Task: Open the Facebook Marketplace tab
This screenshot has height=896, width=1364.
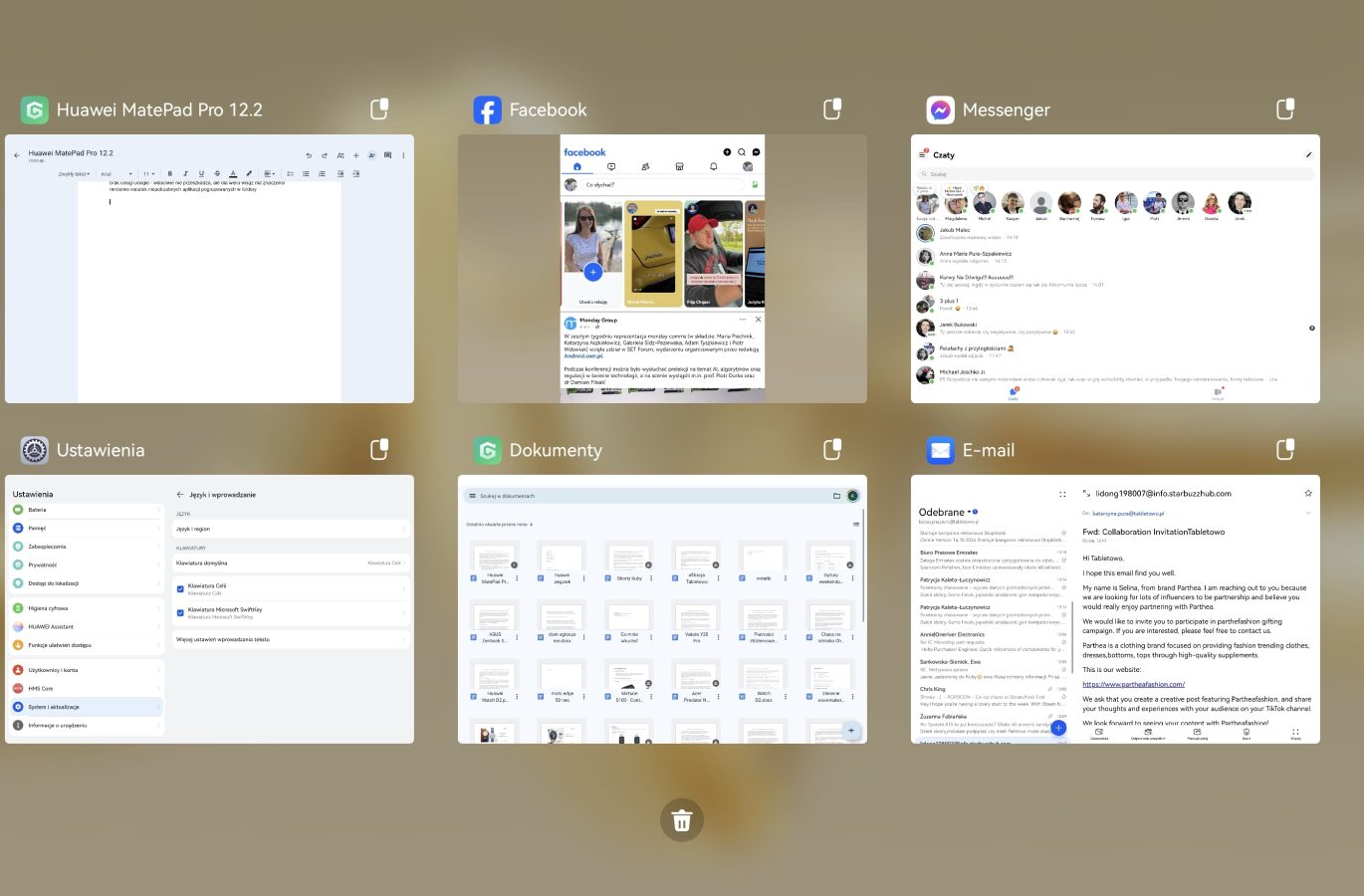Action: 679,166
